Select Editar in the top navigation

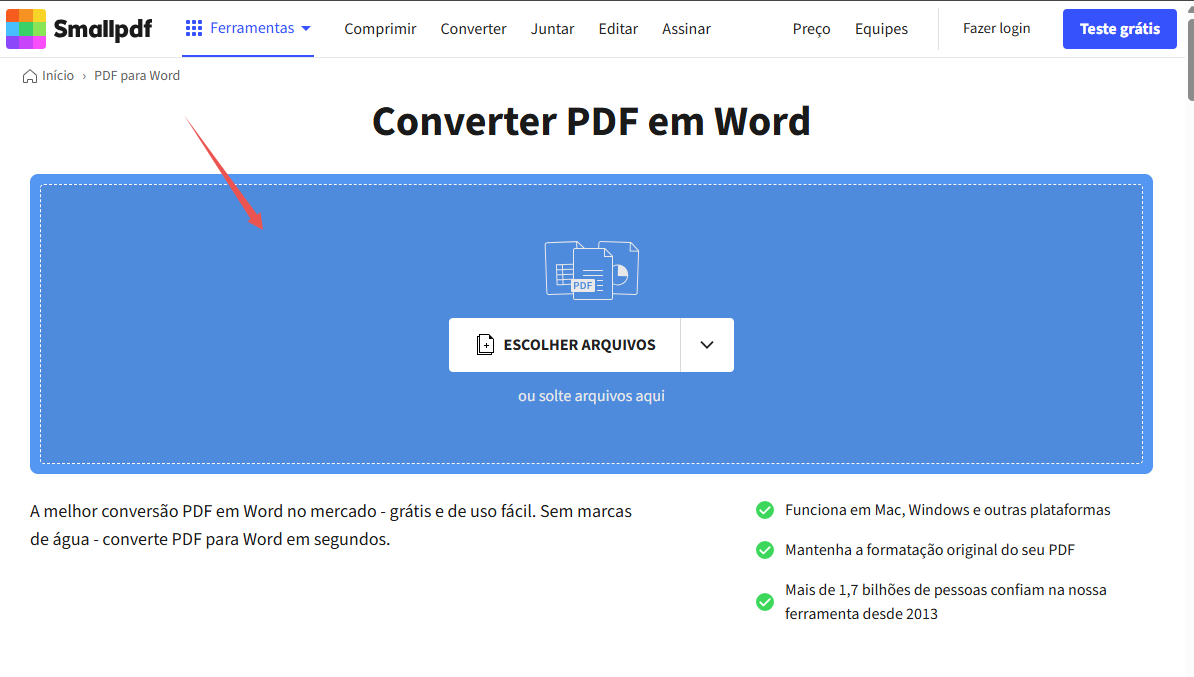(618, 29)
